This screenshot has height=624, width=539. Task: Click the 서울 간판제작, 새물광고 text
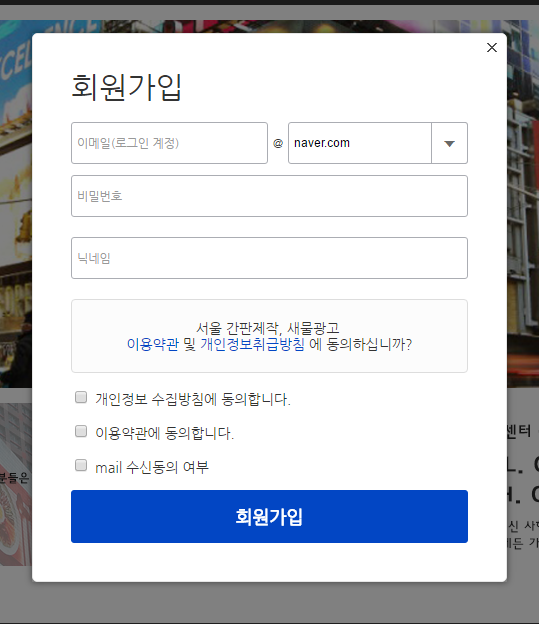click(268, 328)
